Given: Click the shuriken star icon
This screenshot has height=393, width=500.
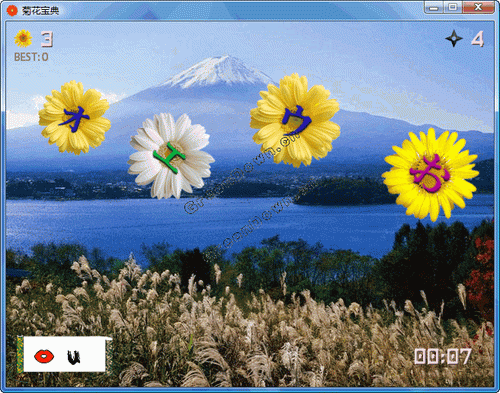Looking at the screenshot, I should [x=454, y=38].
